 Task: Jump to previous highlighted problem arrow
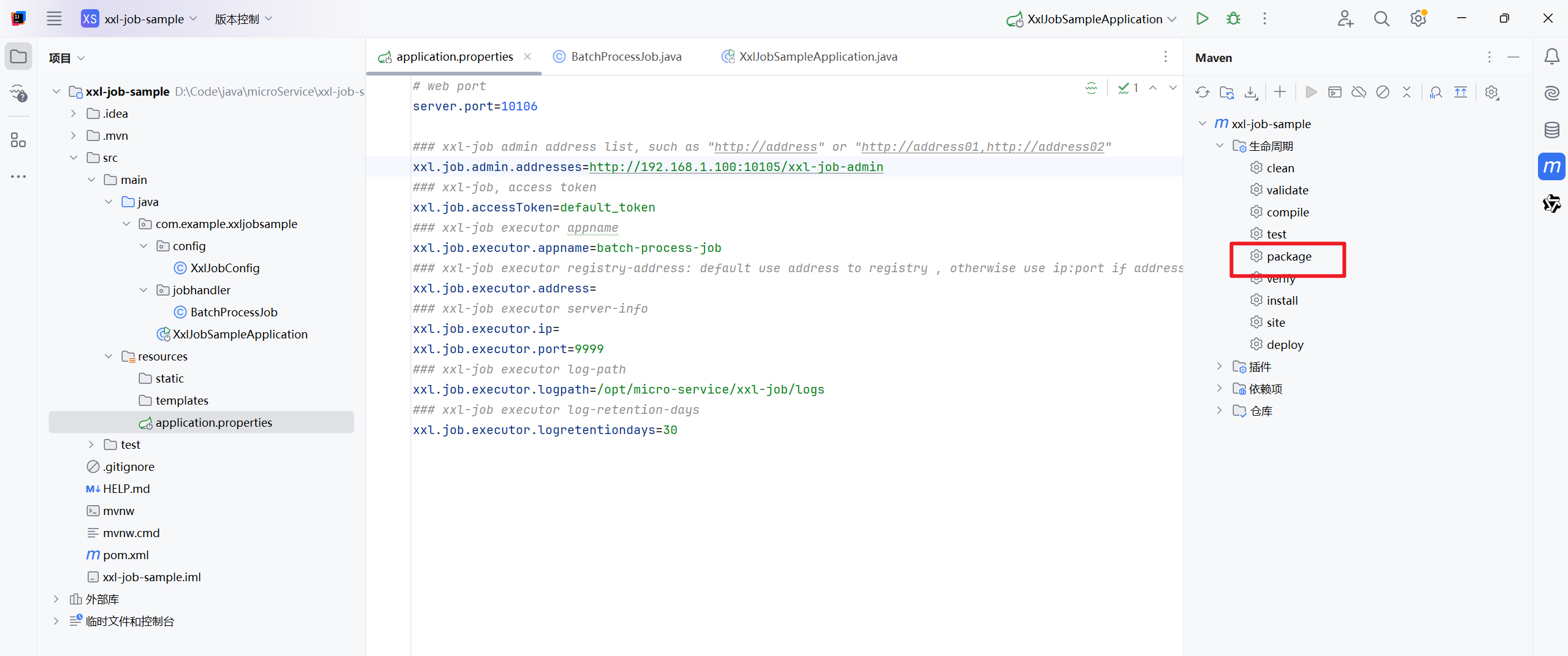pyautogui.click(x=1153, y=88)
